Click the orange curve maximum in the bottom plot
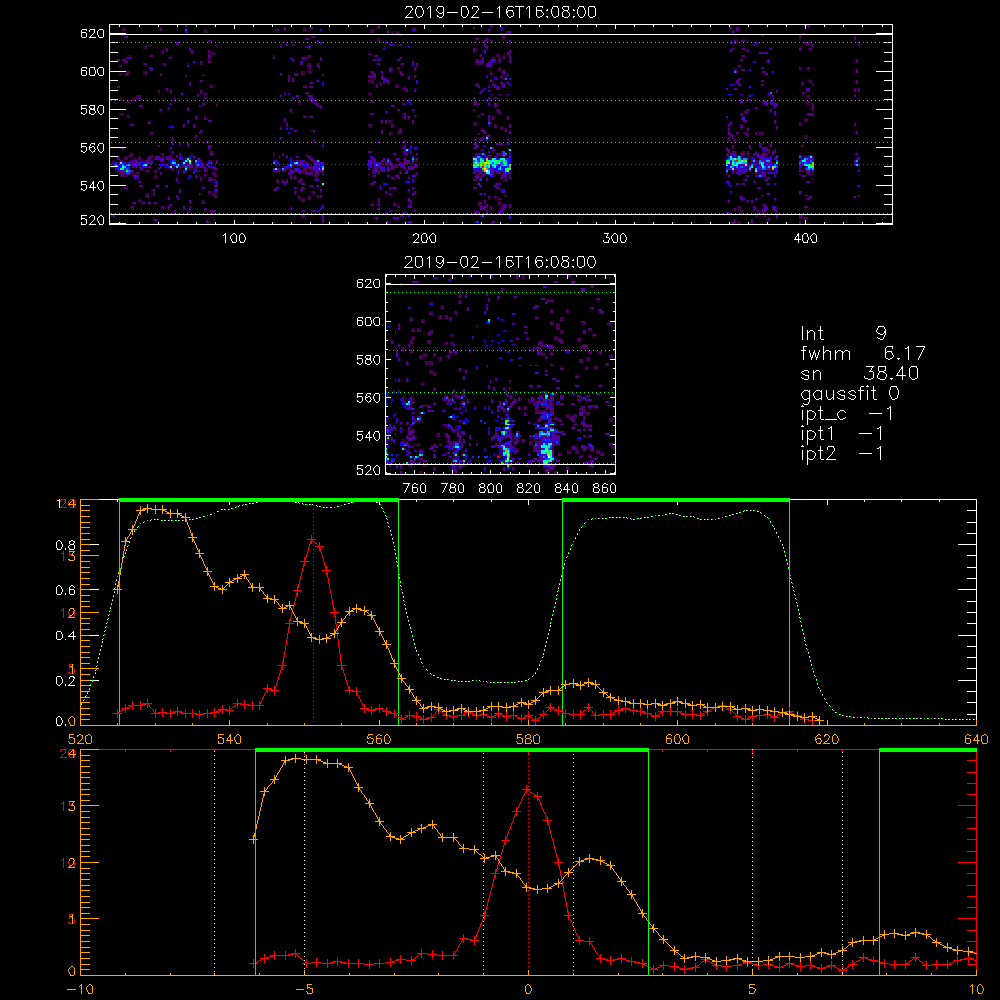The width and height of the screenshot is (1000, 1000). coord(297,758)
